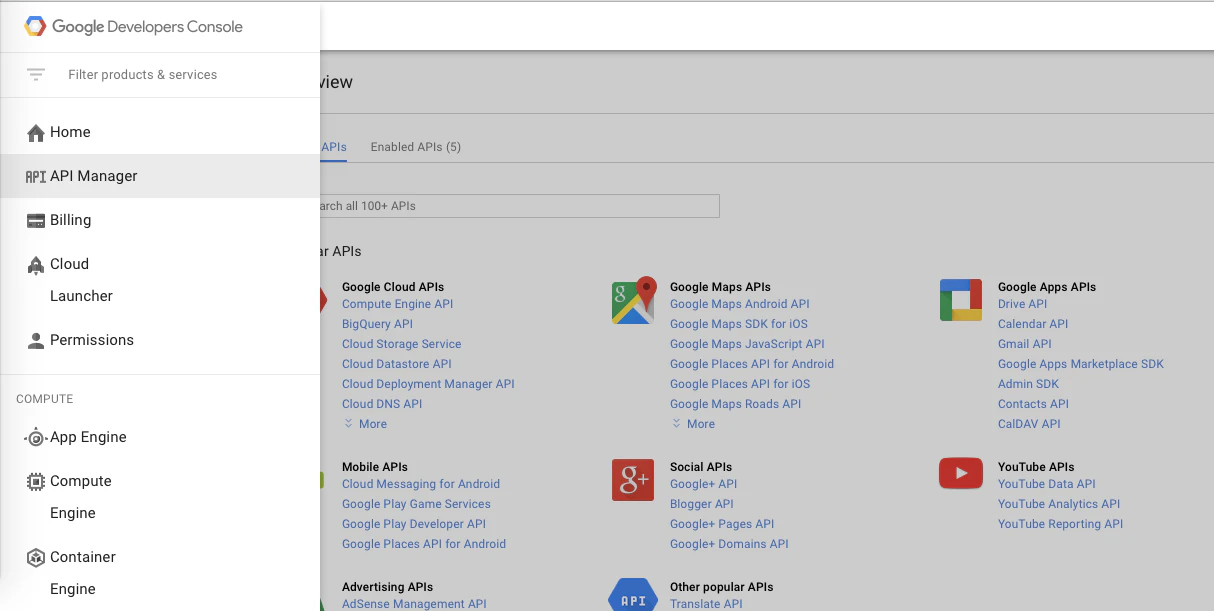Open the YouTube Analytics API link
This screenshot has width=1214, height=611.
coord(1058,504)
